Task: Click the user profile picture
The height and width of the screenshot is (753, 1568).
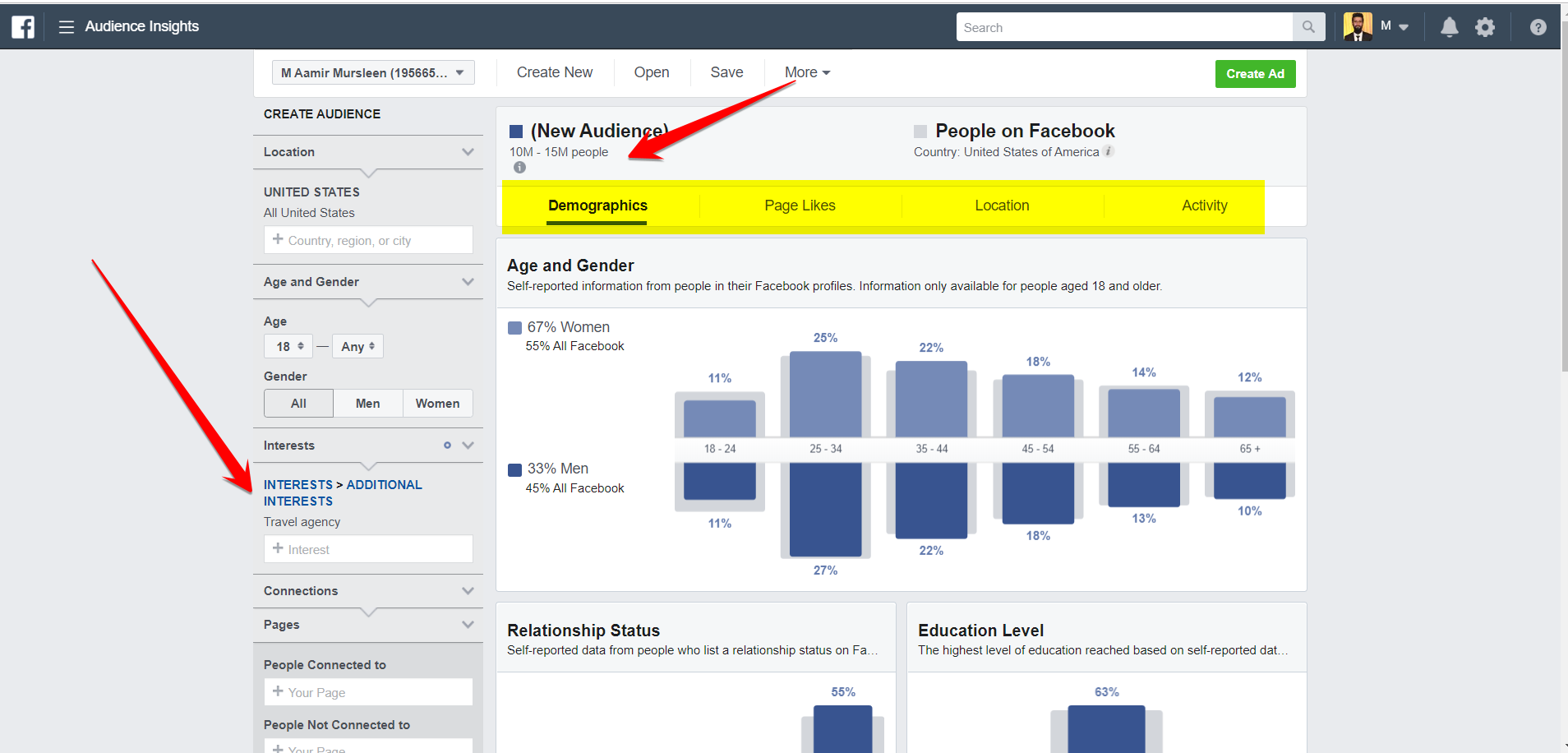Action: 1358,27
